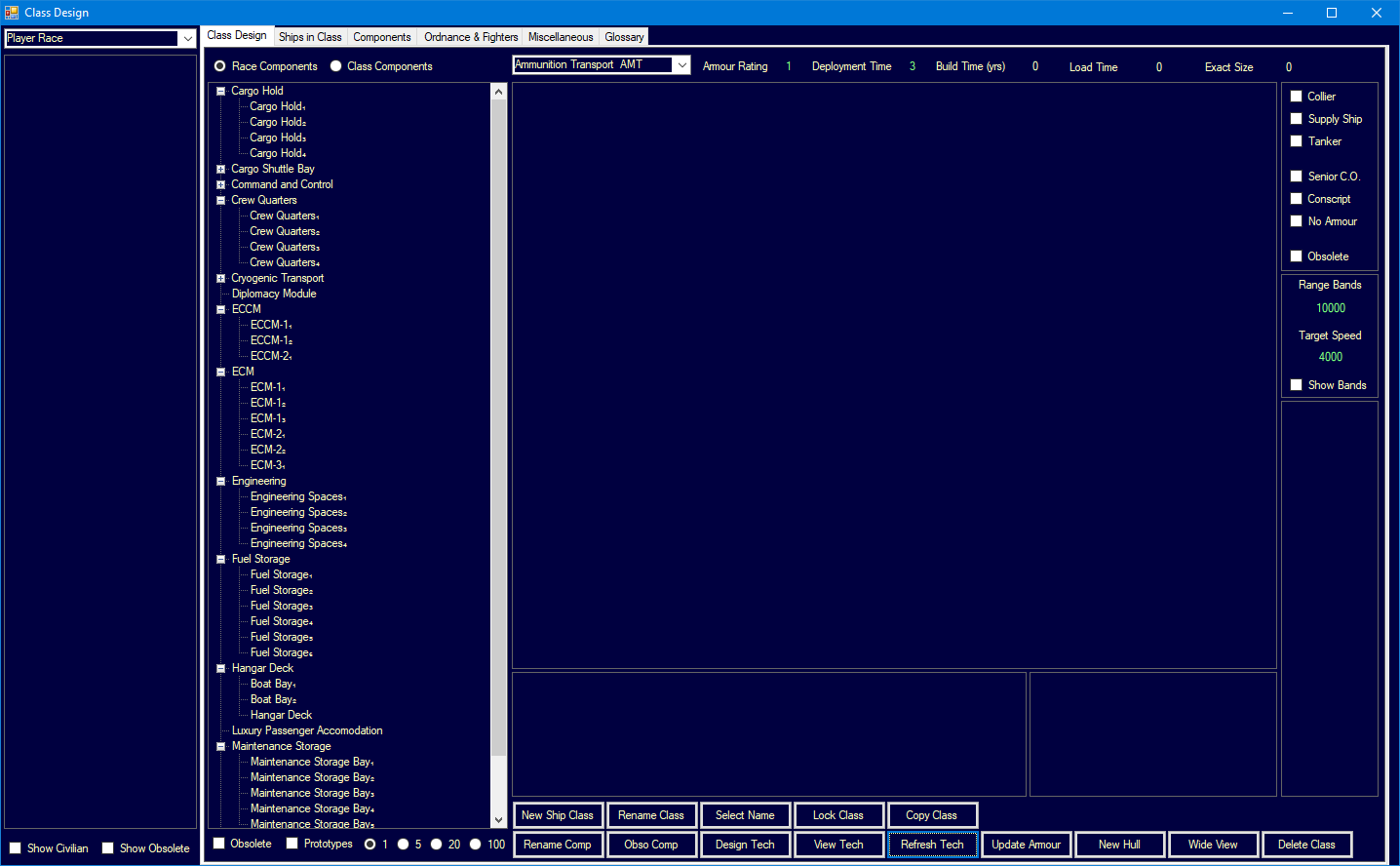Select the 100 quantity radio button

click(x=475, y=845)
